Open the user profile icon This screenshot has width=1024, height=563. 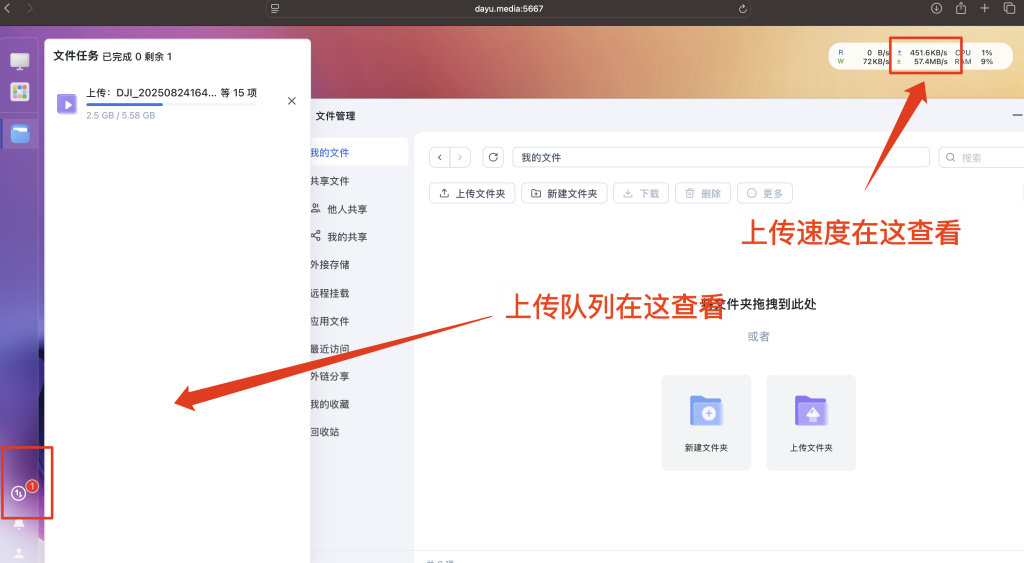click(19, 552)
